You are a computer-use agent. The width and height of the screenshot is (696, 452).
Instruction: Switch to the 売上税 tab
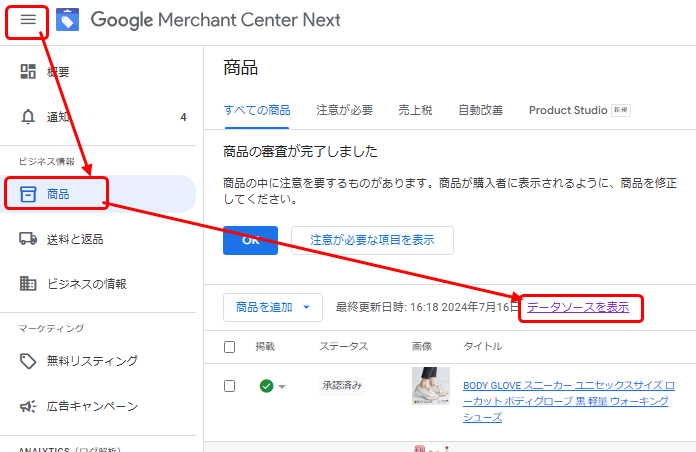coord(415,110)
